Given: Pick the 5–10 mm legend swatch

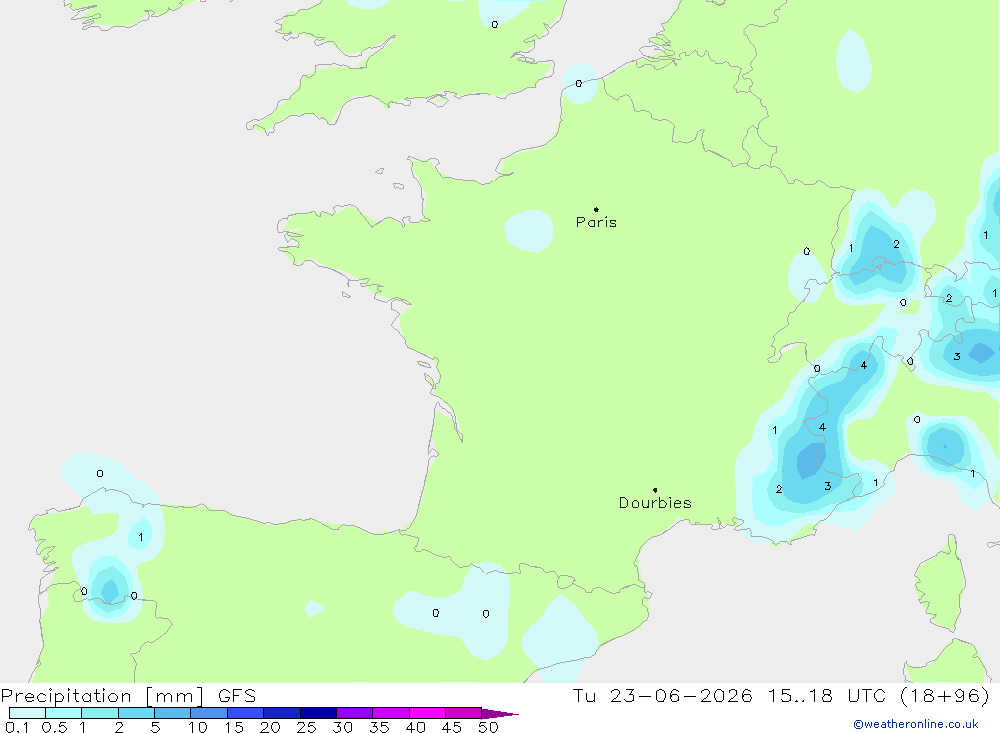Looking at the screenshot, I should (x=172, y=713).
